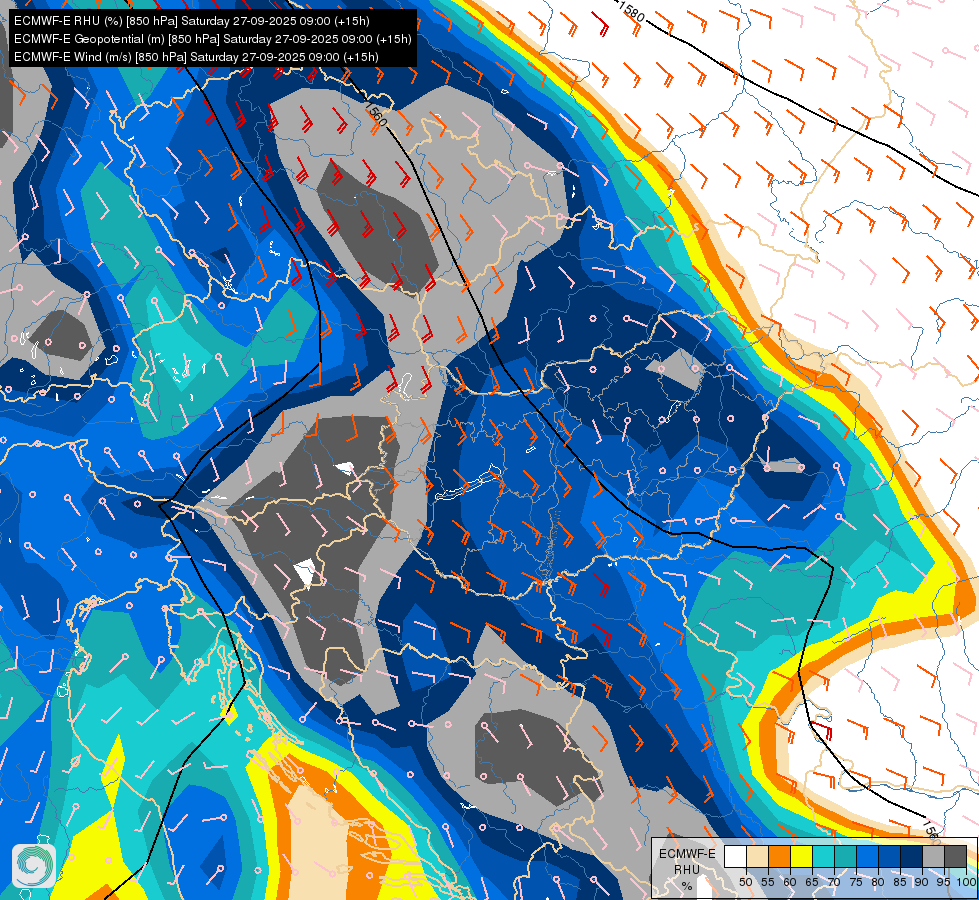This screenshot has width=979, height=900.
Task: Click the 'ECMWF-E' legend title text
Action: coord(687,854)
